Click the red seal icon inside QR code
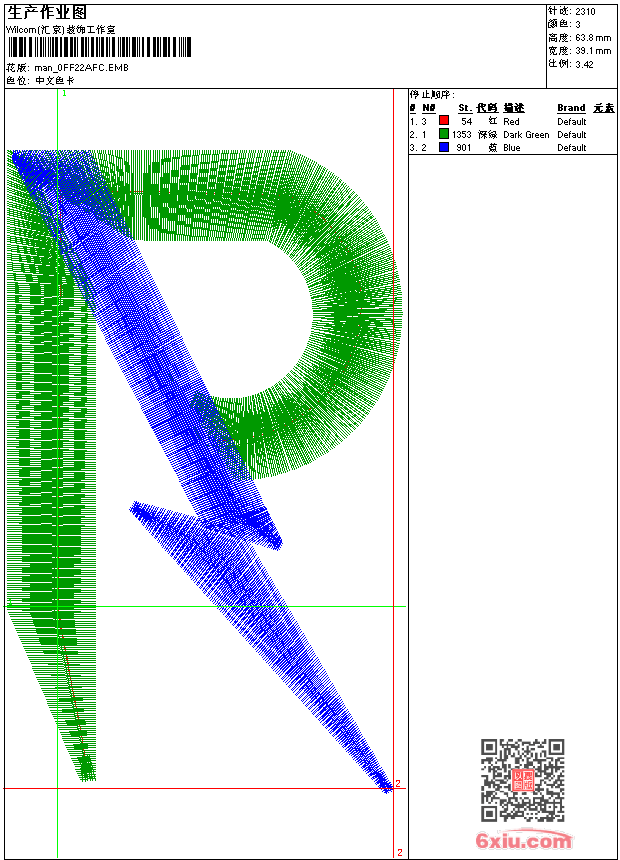620x860 pixels. [x=523, y=780]
